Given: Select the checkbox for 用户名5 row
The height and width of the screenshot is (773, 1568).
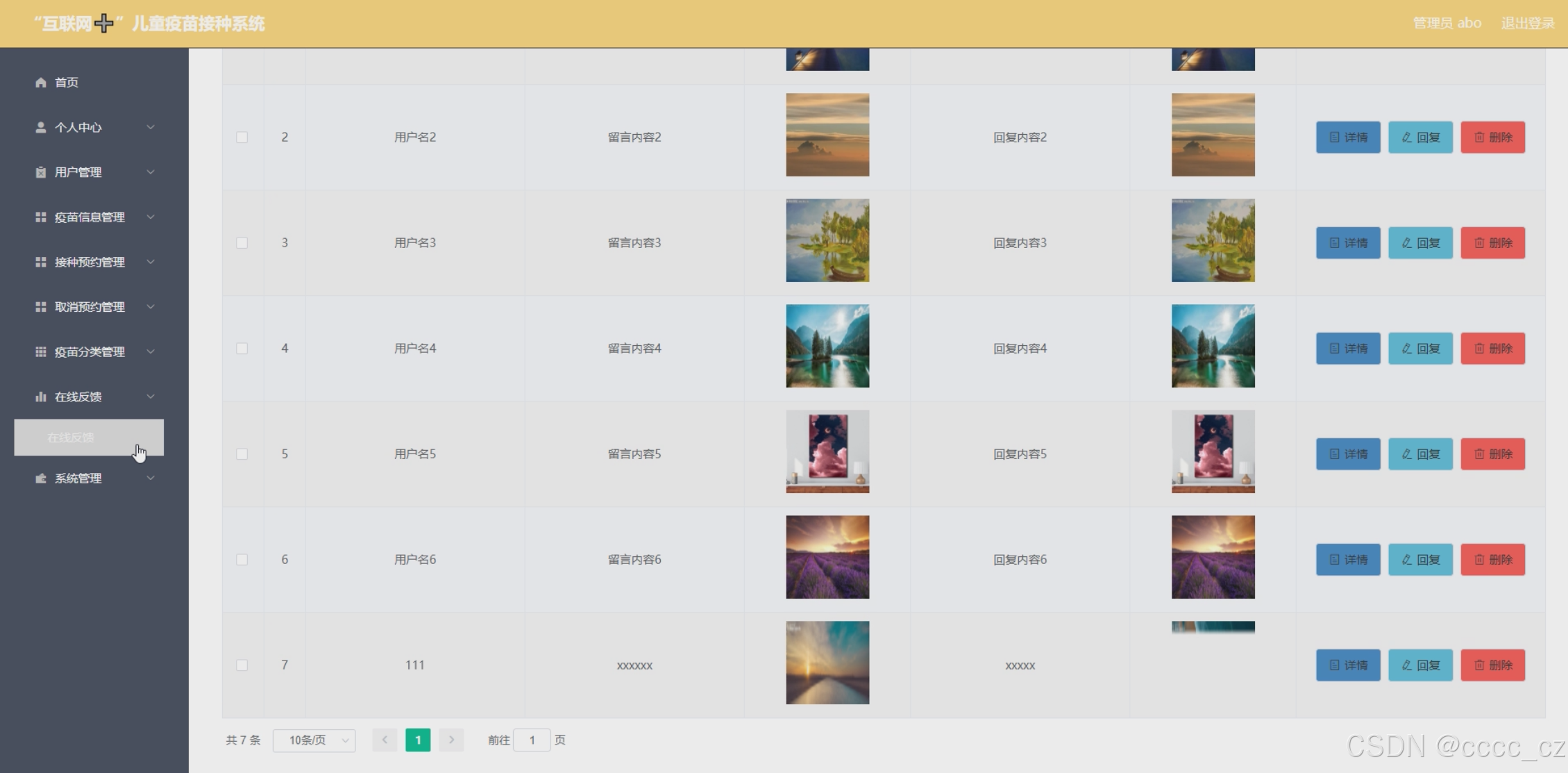Looking at the screenshot, I should pyautogui.click(x=242, y=454).
